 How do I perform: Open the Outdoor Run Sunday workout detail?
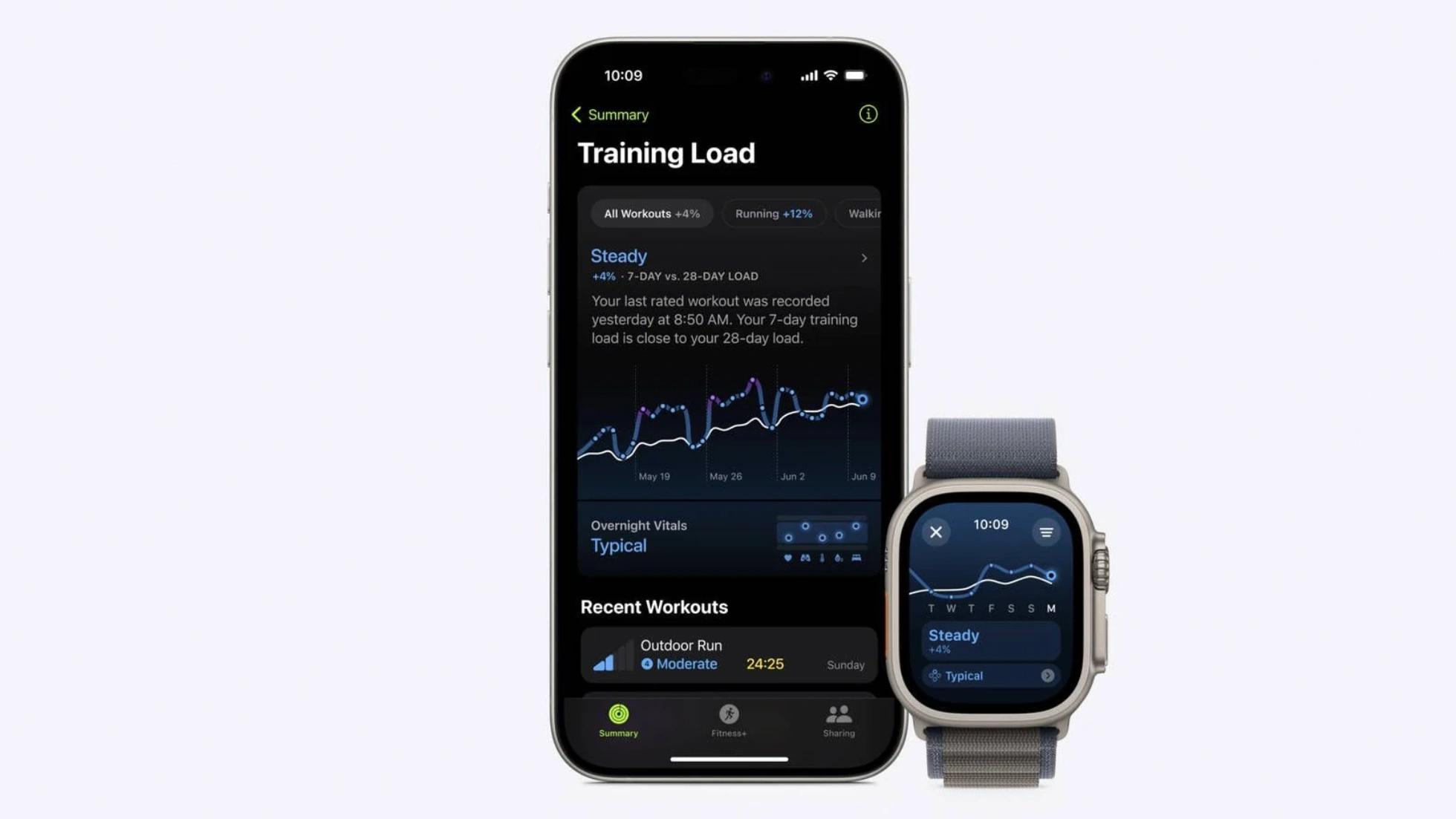coord(728,654)
